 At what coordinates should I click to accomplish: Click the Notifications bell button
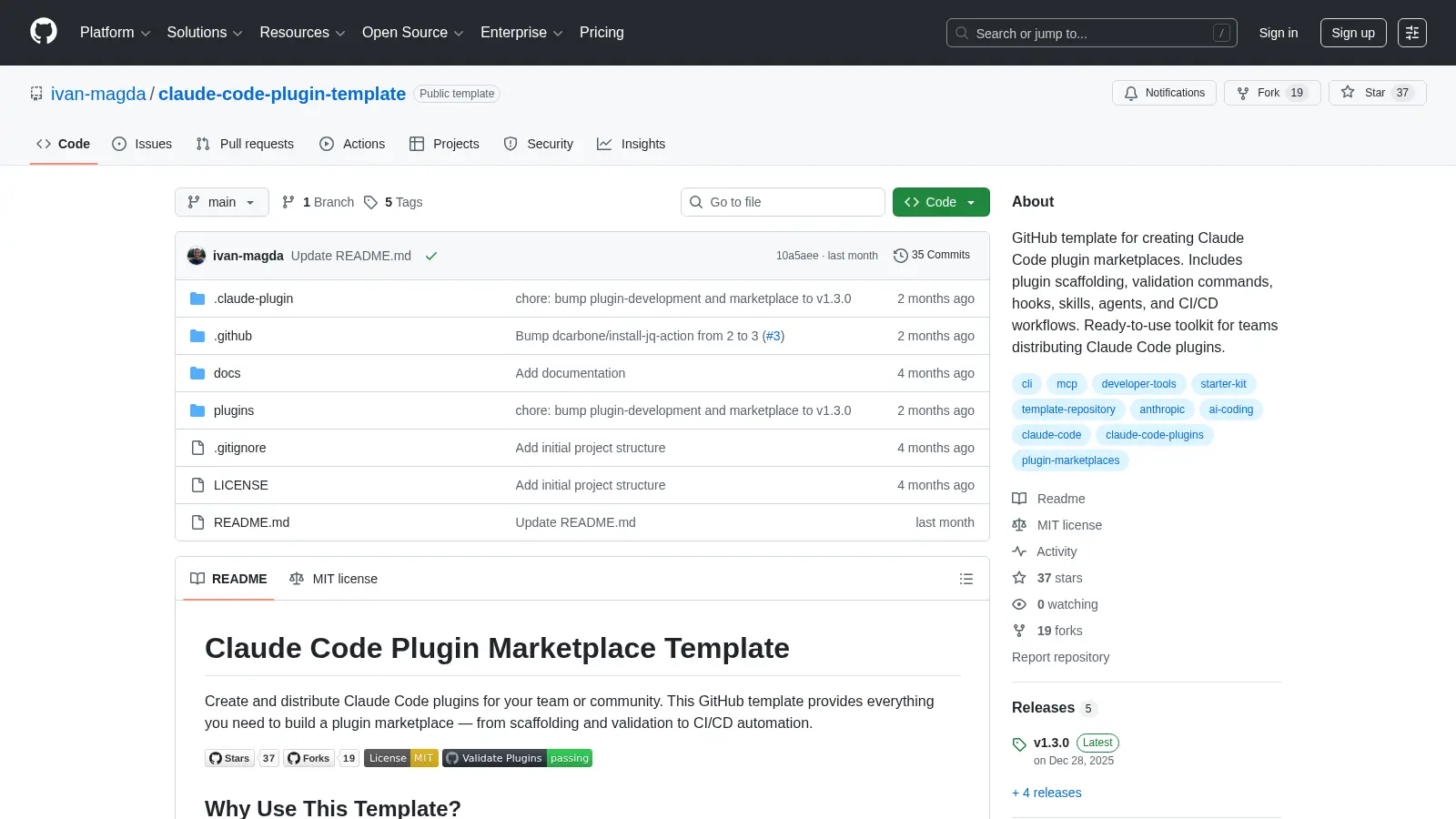(1164, 93)
